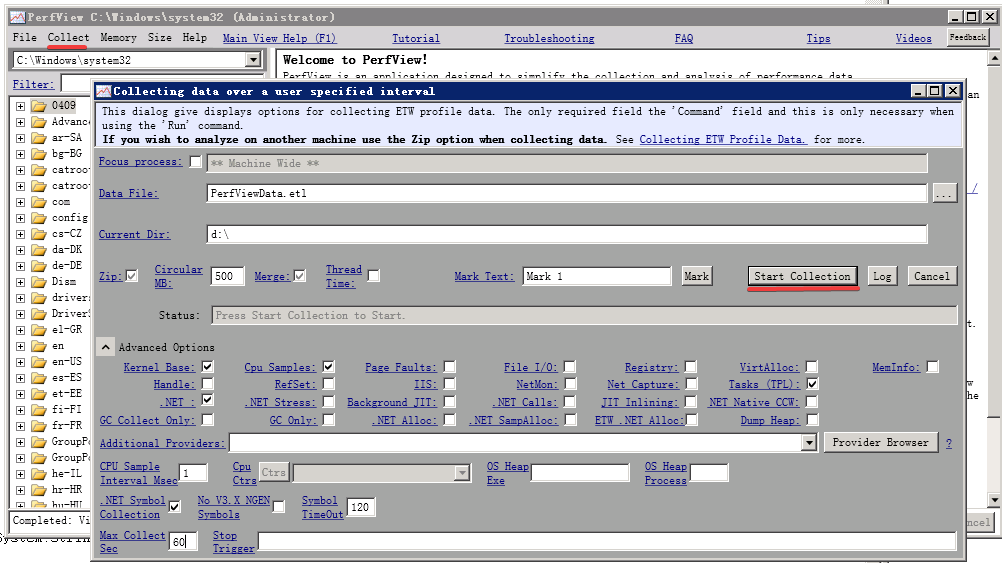
Task: Open the Cpu Ctrs dropdown
Action: (462, 473)
